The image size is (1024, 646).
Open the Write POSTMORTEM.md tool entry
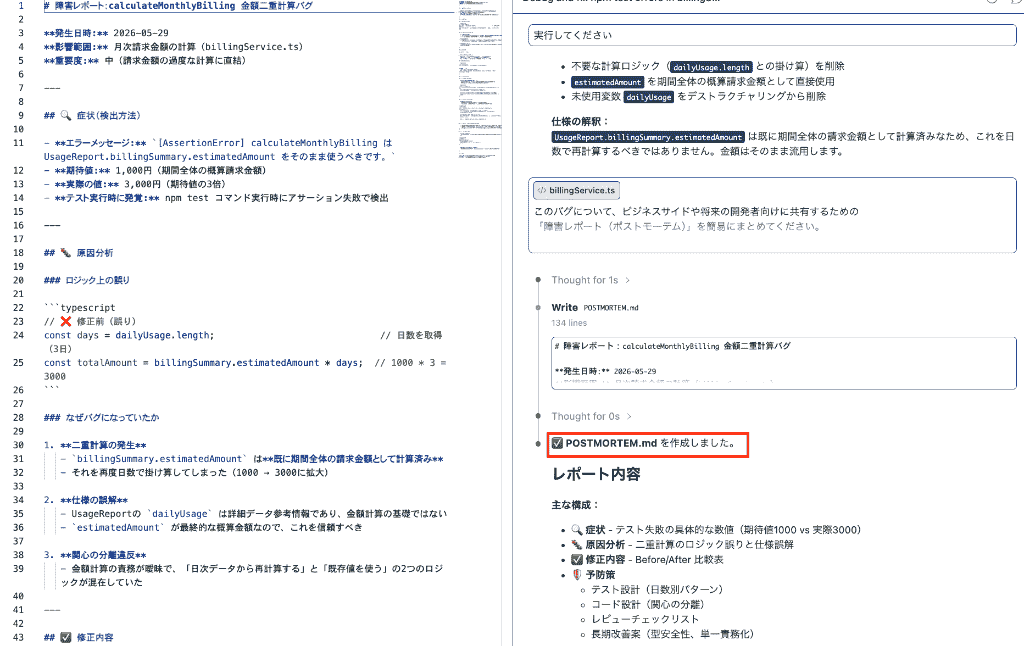[595, 308]
